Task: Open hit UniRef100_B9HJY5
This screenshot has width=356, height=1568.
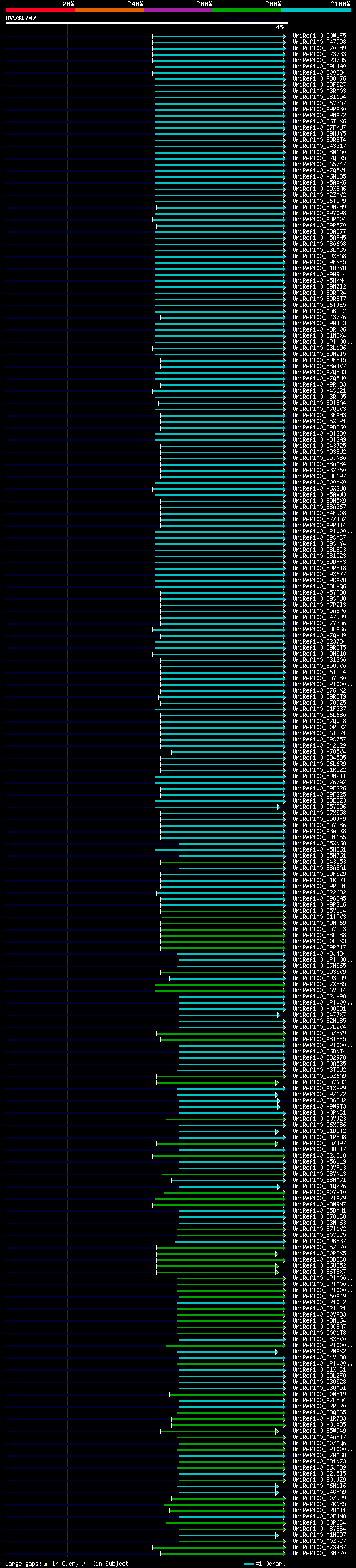Action: pyautogui.click(x=319, y=134)
